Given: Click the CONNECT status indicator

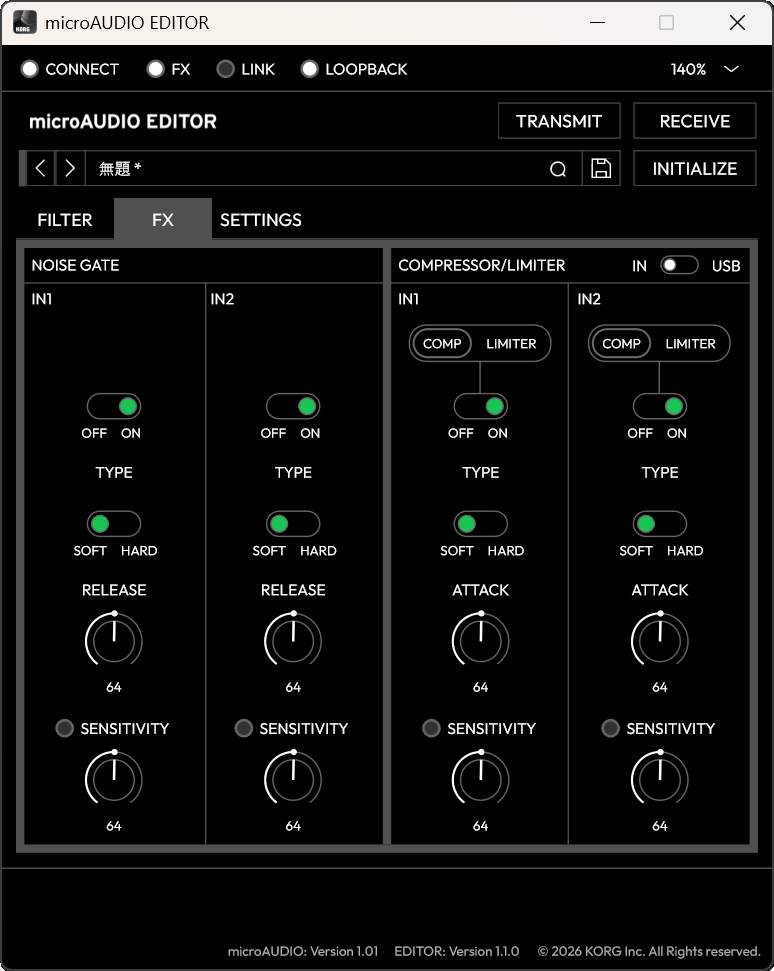Looking at the screenshot, I should pyautogui.click(x=30, y=69).
